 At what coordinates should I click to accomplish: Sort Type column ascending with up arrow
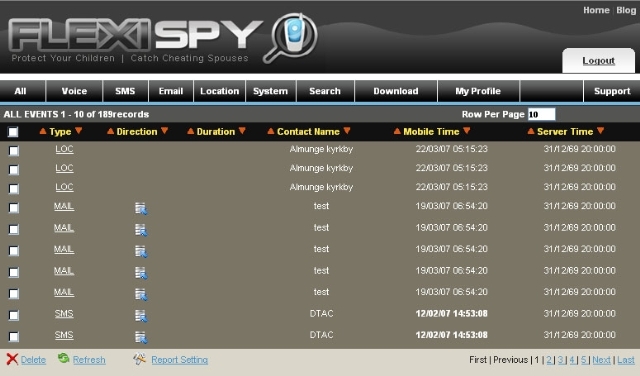pyautogui.click(x=43, y=131)
